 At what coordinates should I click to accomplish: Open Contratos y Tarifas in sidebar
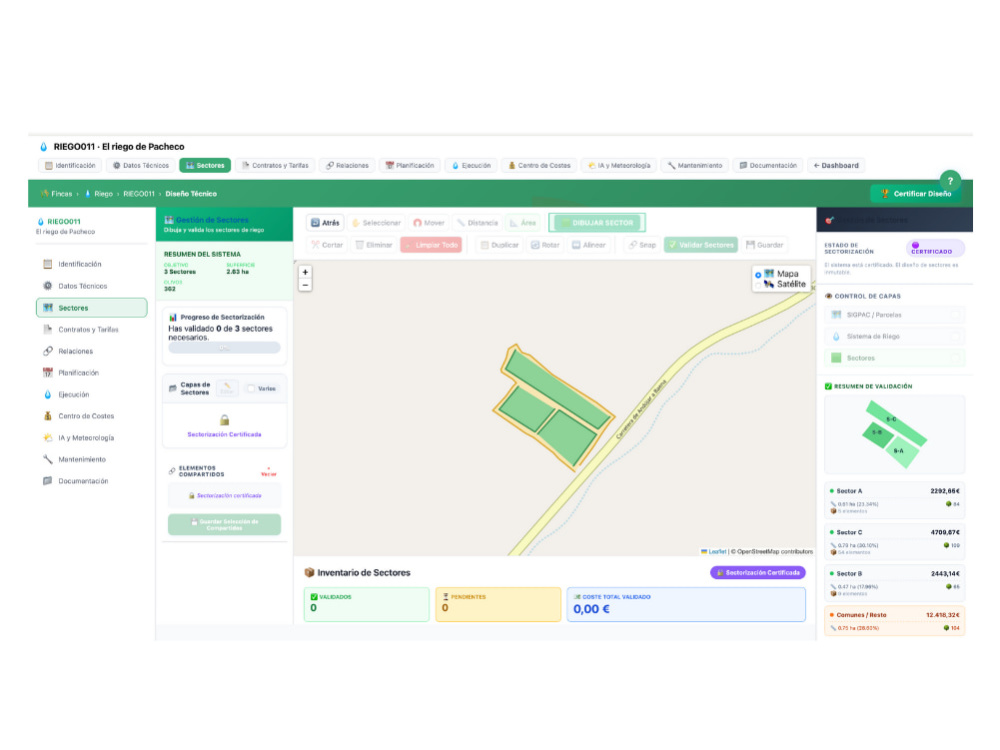tap(91, 329)
